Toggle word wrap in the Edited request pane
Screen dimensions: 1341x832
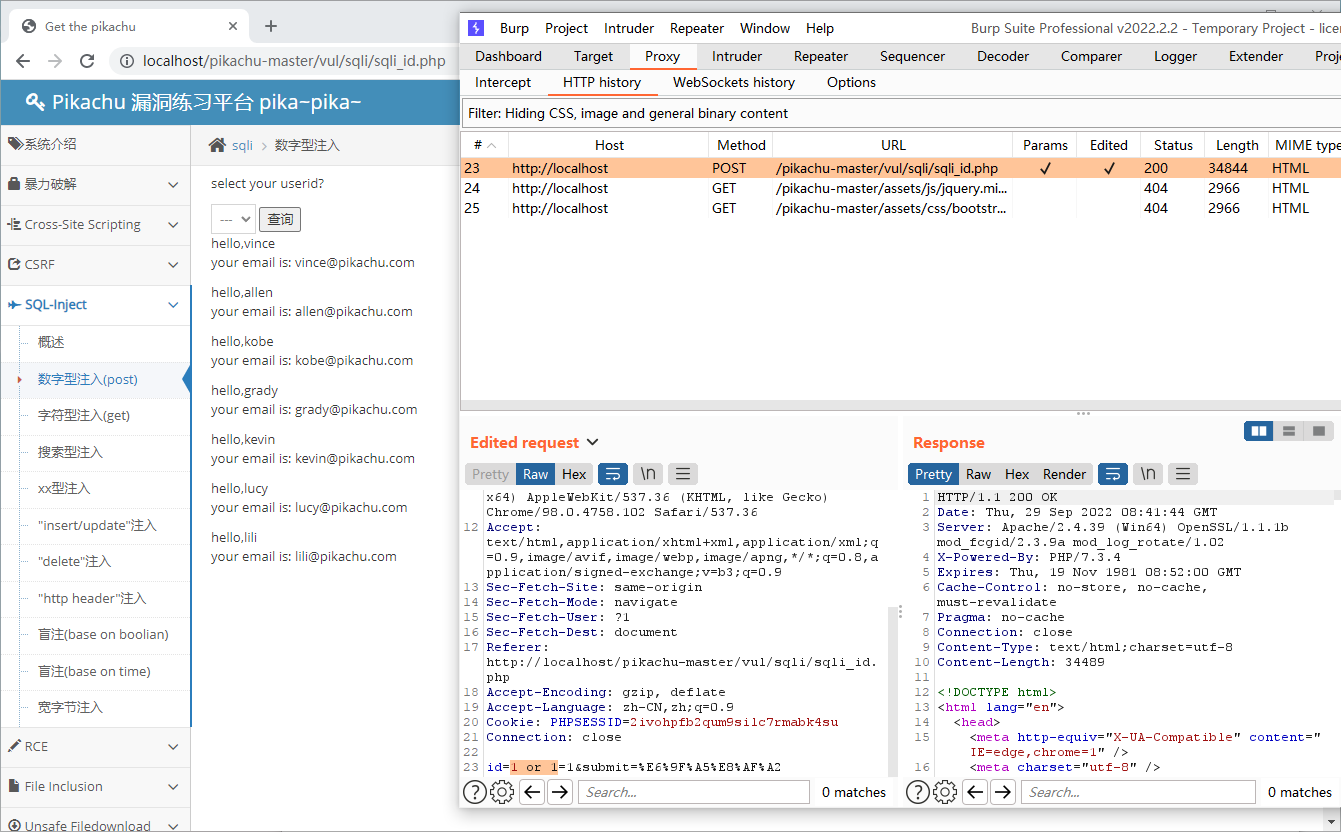point(613,474)
